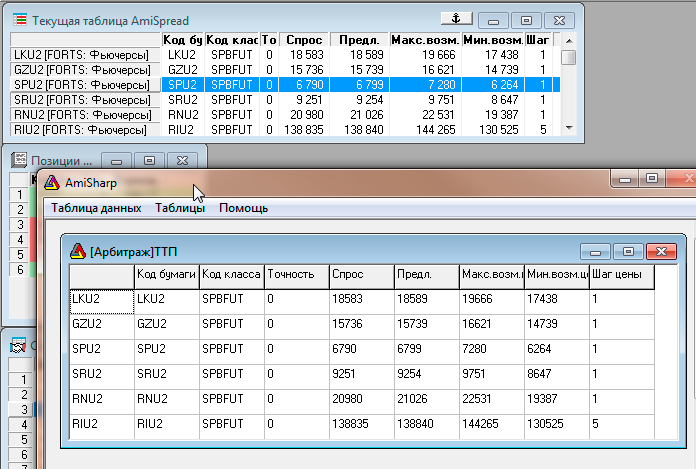The image size is (696, 469).
Task: Click the AmiSpread vertical scrollbar thumb
Action: pyautogui.click(x=569, y=57)
